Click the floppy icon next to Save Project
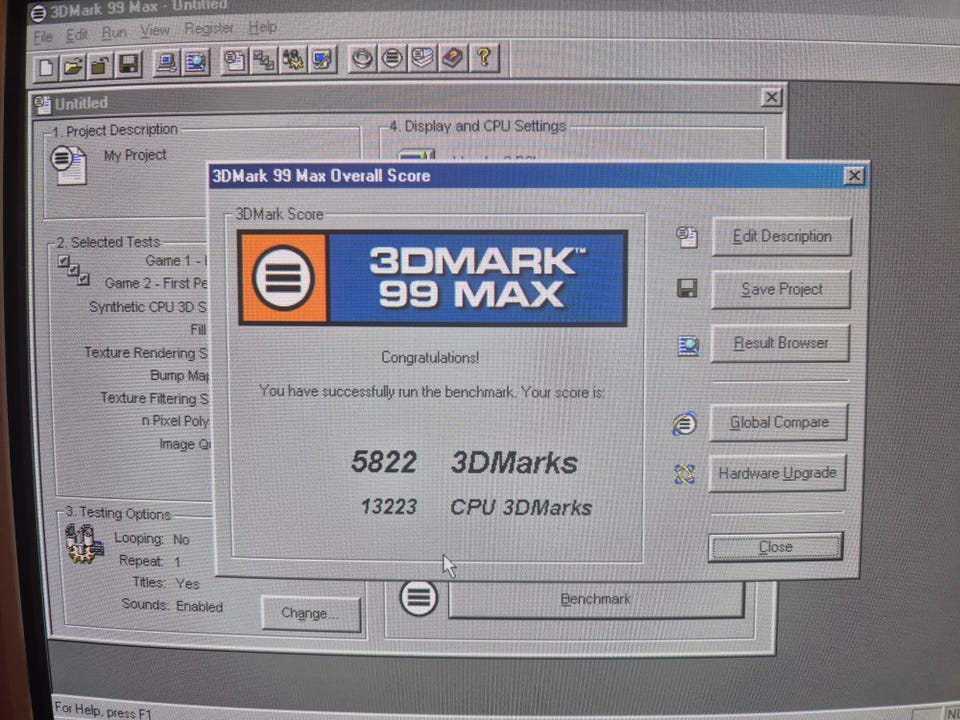Screen dimensions: 960x720 pos(687,288)
